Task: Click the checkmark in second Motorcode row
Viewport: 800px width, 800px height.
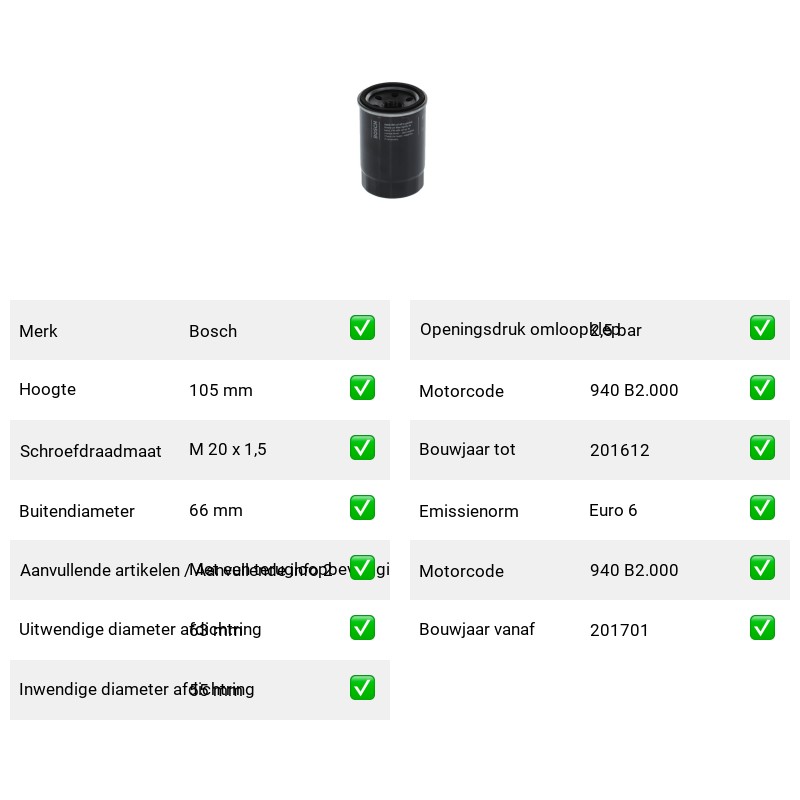Action: click(x=762, y=568)
